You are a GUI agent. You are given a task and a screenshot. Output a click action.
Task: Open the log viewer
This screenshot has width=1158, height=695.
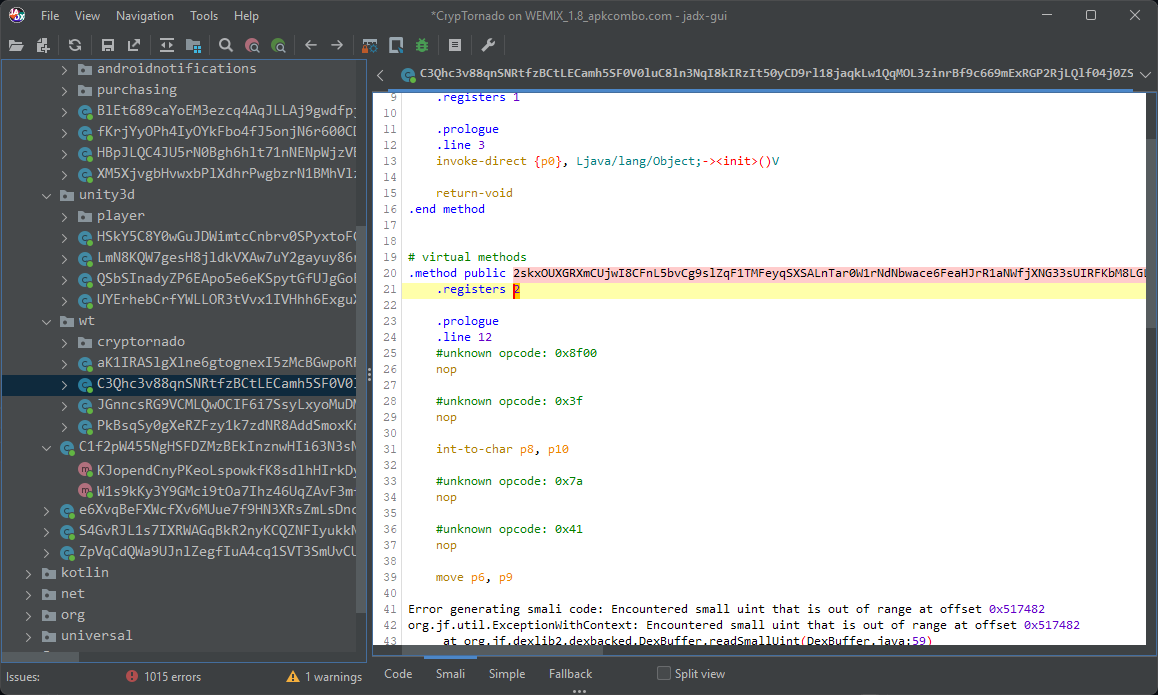point(454,45)
